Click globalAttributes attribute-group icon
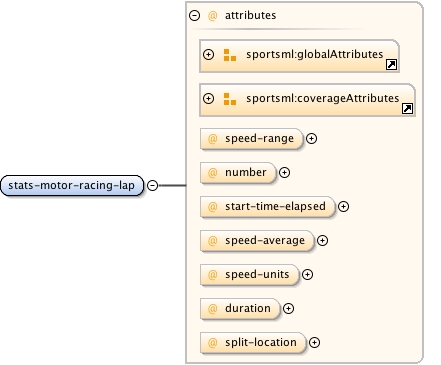441x365 pixels. [230, 55]
